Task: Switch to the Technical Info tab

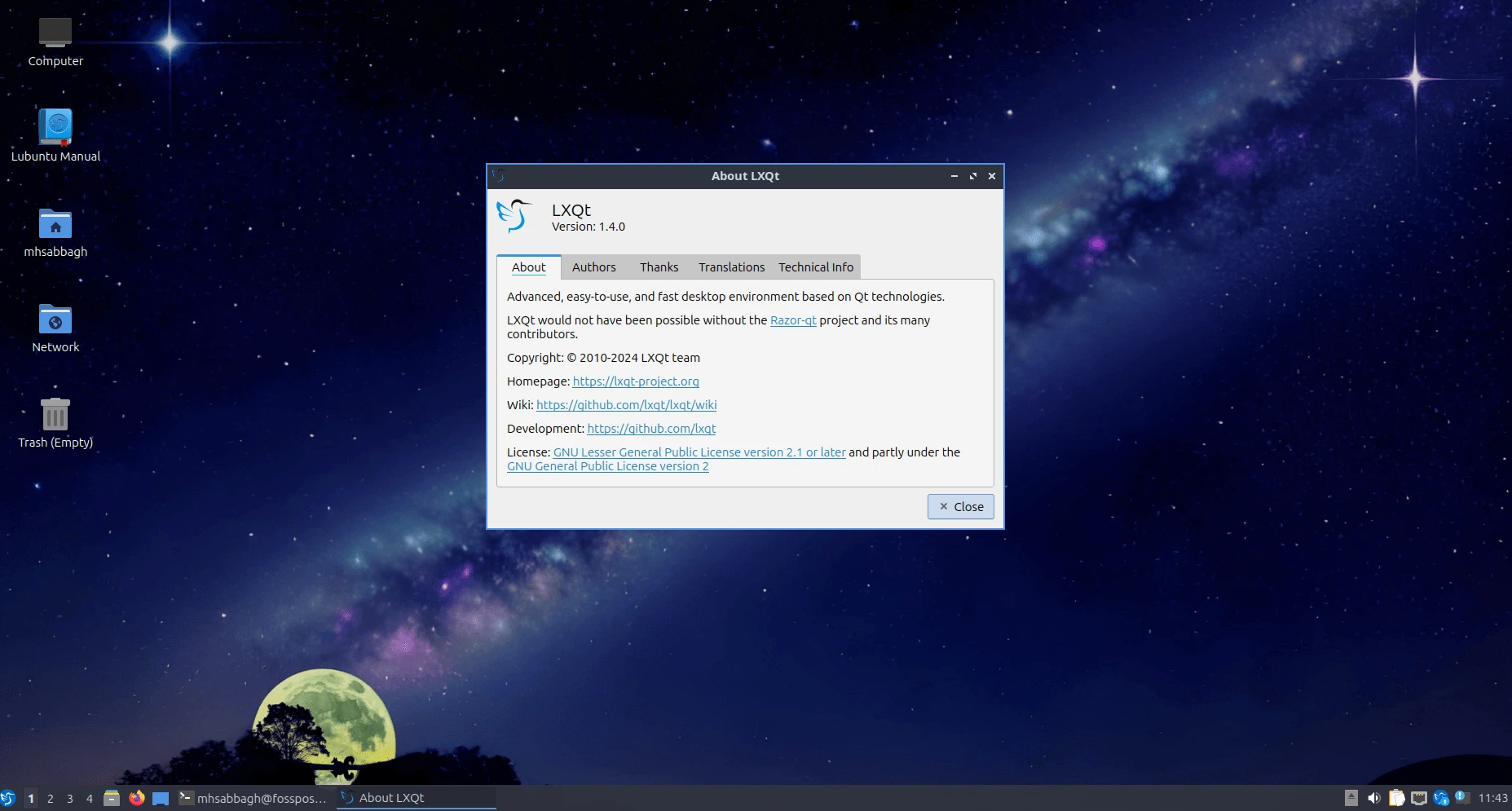Action: (816, 267)
